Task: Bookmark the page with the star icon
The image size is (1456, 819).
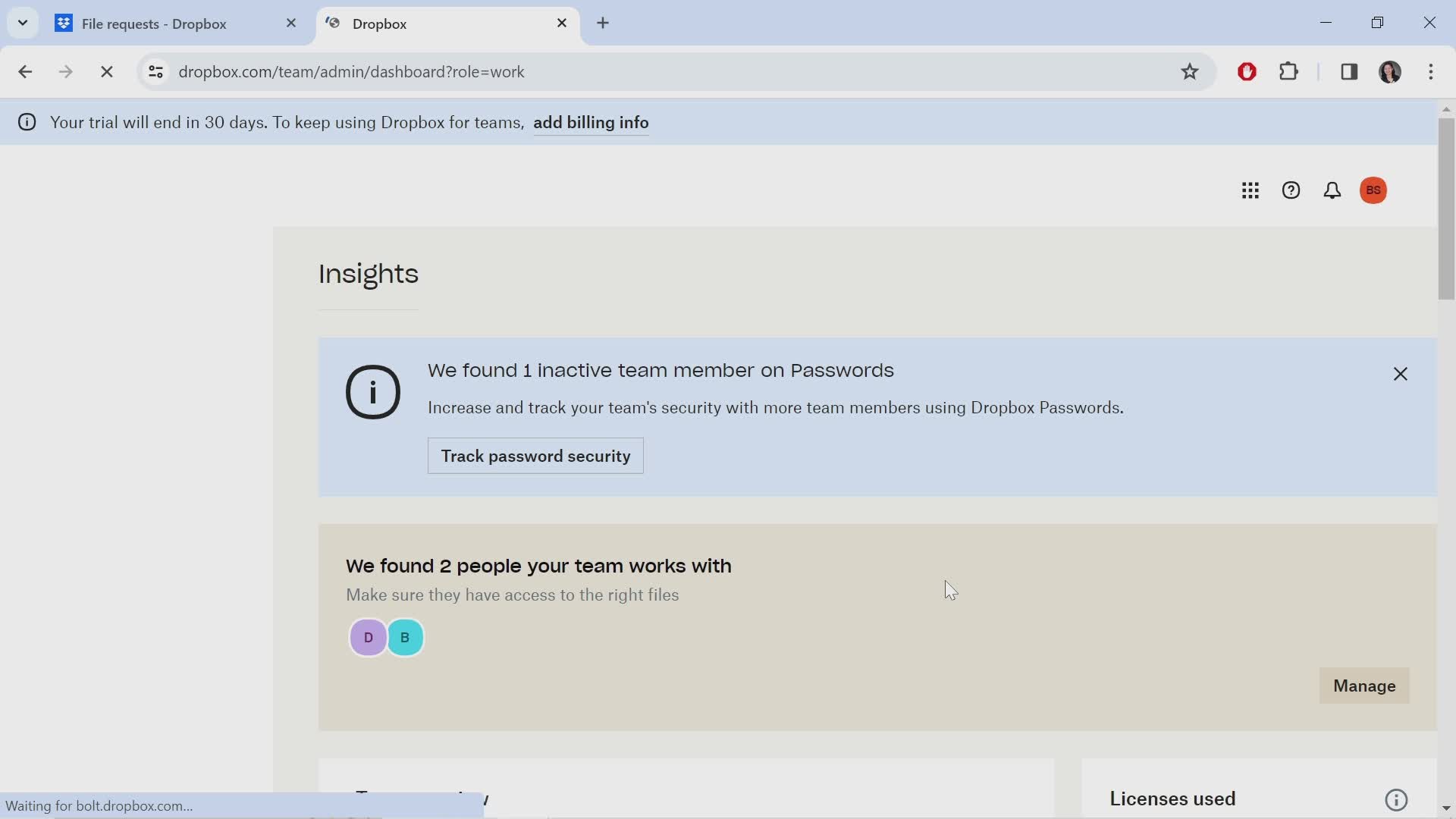Action: (x=1190, y=71)
